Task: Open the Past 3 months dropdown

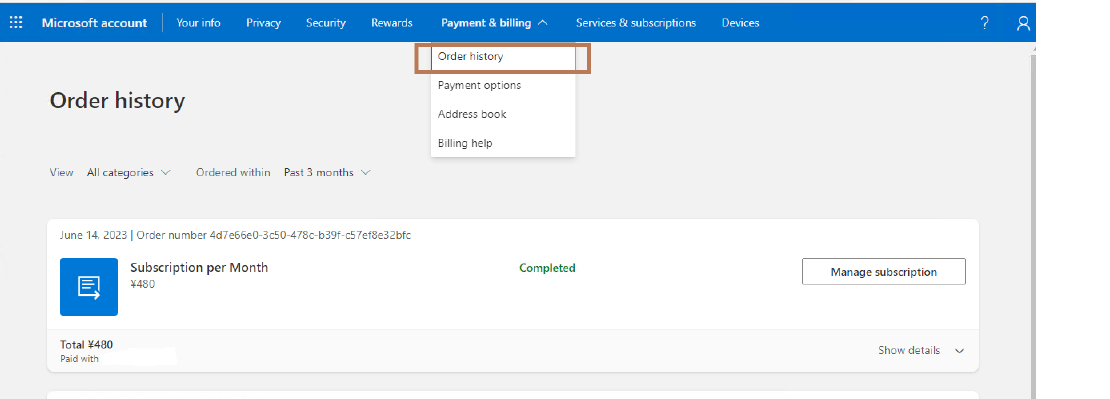Action: 327,172
